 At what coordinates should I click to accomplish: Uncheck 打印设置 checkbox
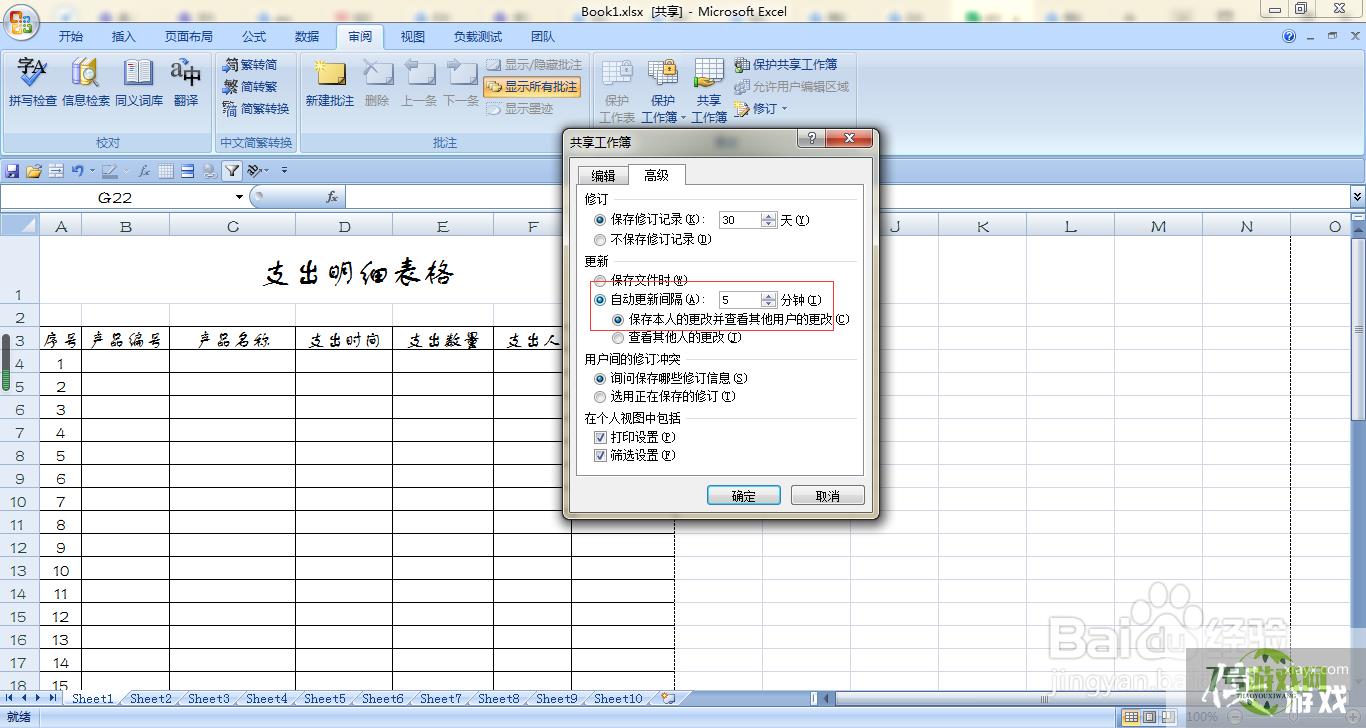(x=600, y=438)
